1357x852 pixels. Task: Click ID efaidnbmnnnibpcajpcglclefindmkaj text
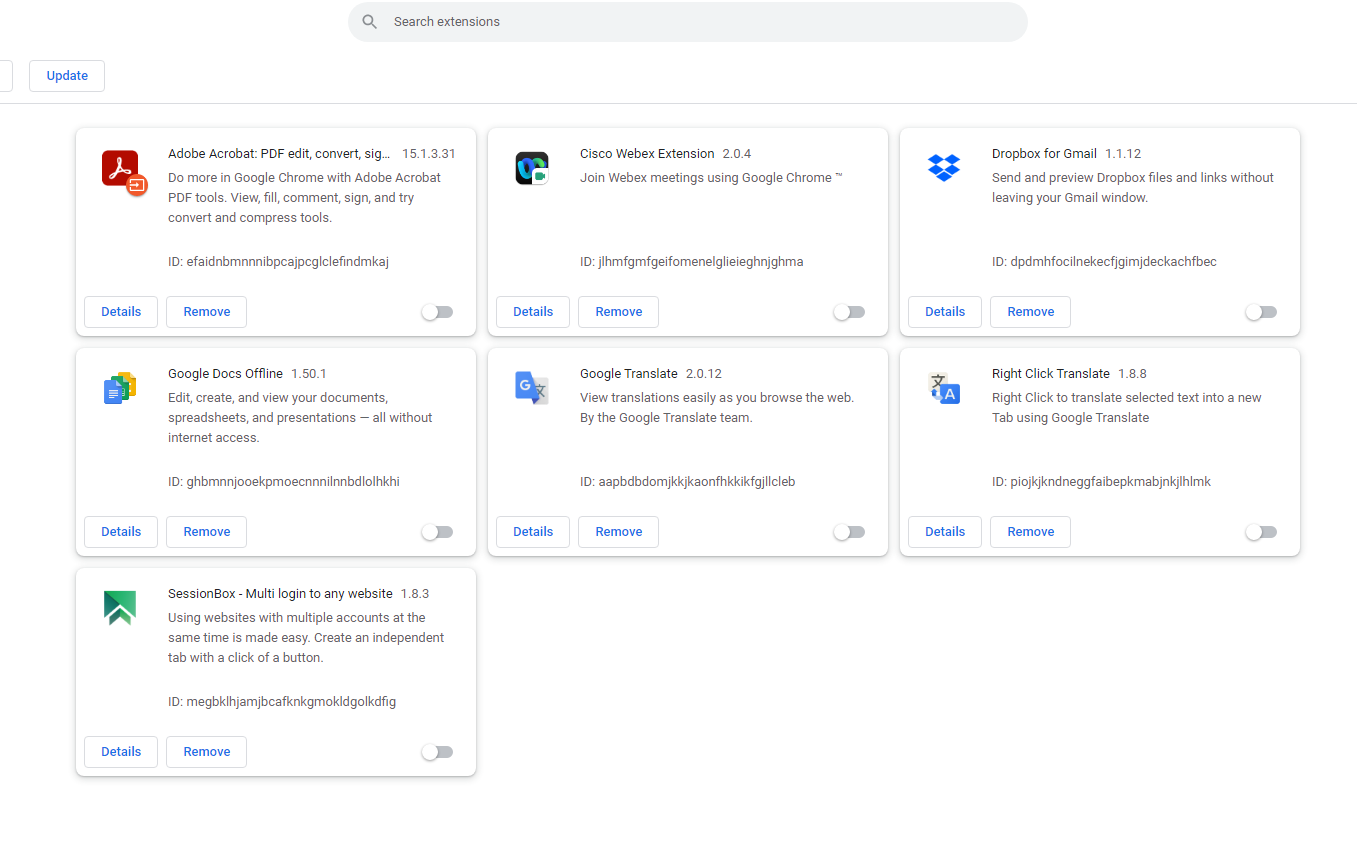coord(278,262)
